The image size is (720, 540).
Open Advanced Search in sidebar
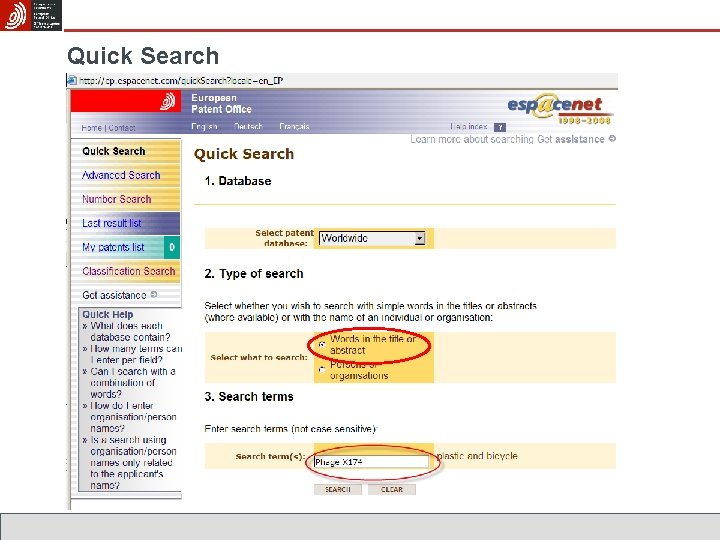(x=121, y=175)
